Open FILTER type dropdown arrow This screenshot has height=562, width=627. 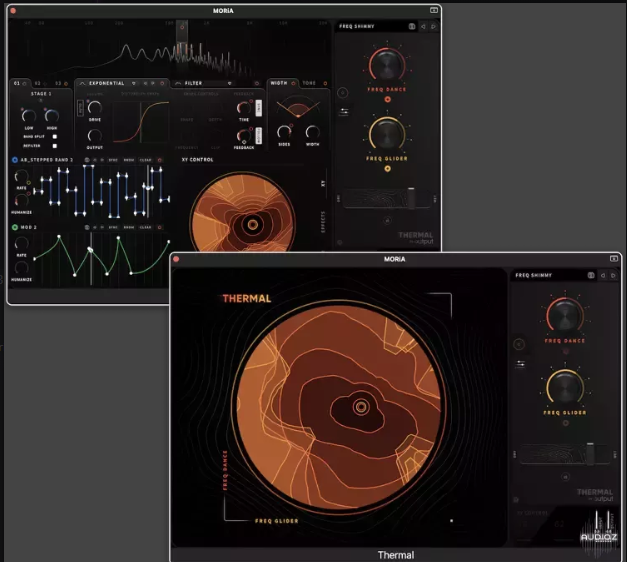tap(230, 83)
